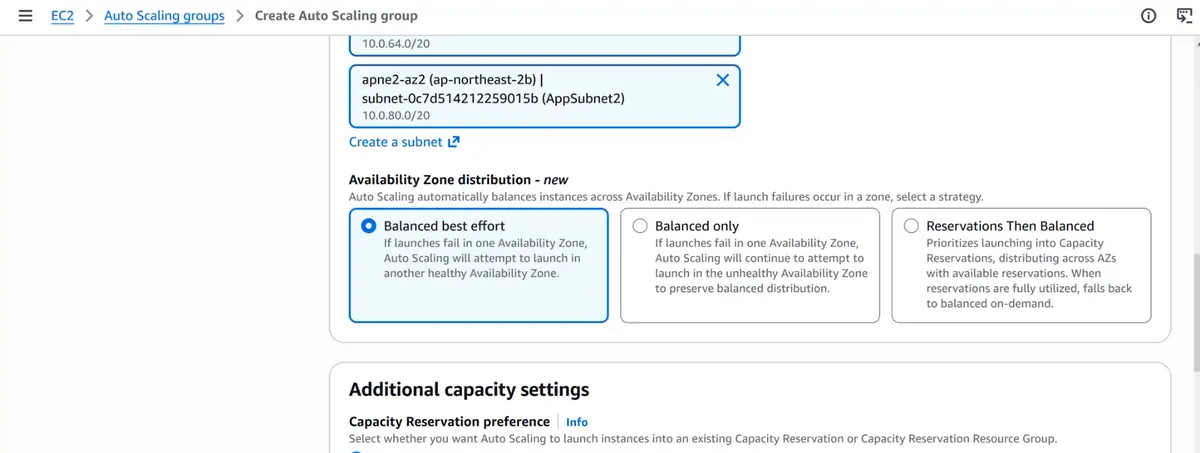Viewport: 1200px width, 453px height.
Task: Click the Create Auto Scaling group breadcrumb text
Action: pos(336,16)
